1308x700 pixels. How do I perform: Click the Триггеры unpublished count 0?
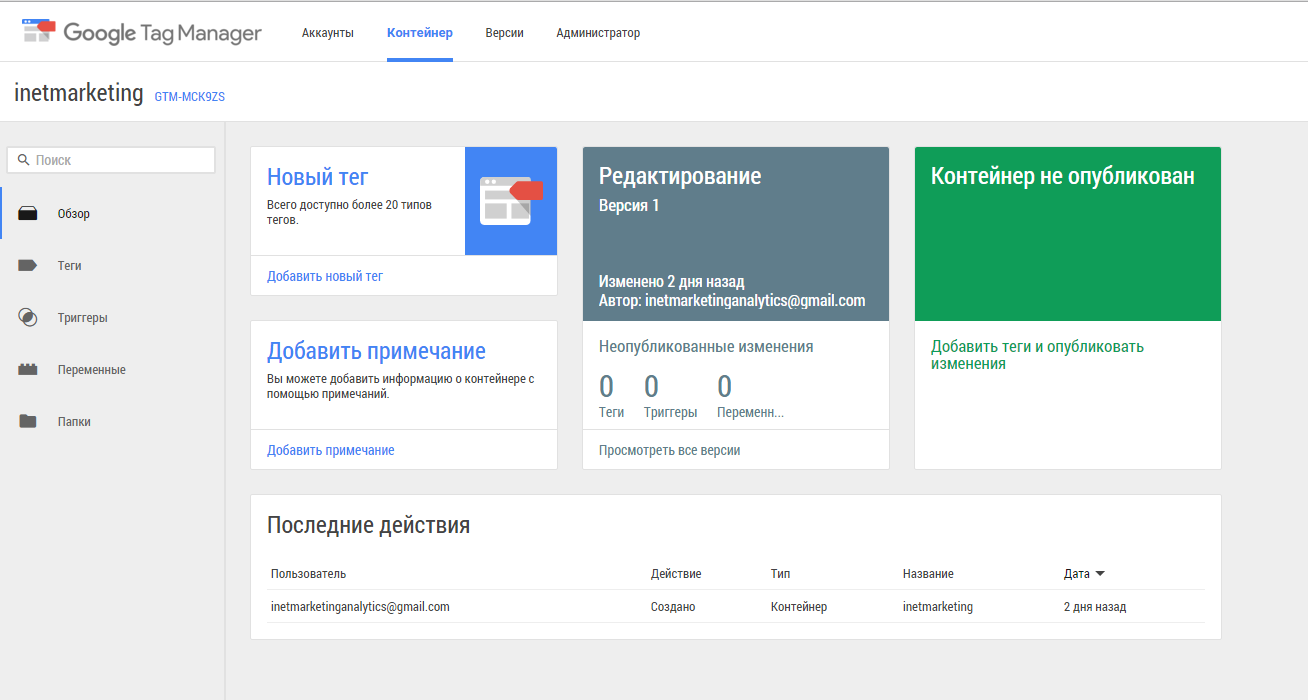(x=651, y=386)
